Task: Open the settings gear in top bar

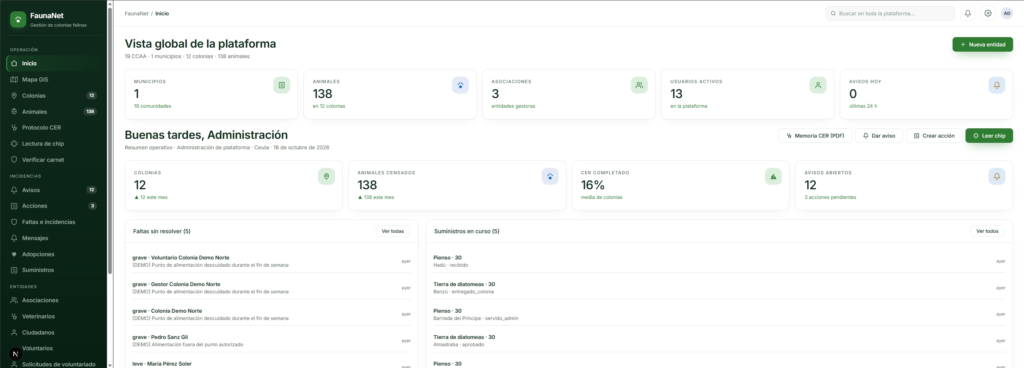Action: 988,13
